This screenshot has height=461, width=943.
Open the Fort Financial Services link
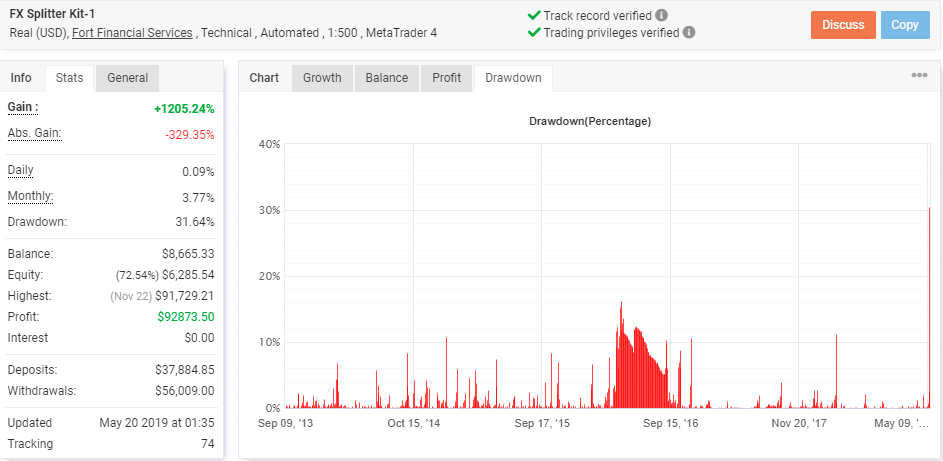132,33
